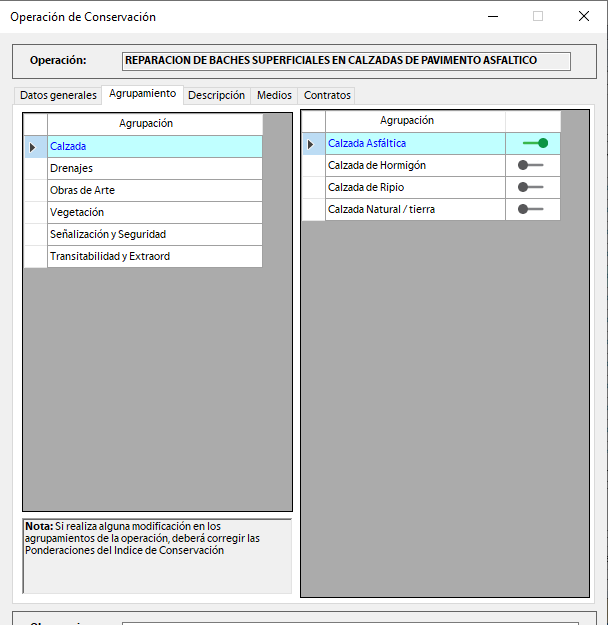Enable the Calzada de Hormigón toggle

point(530,165)
